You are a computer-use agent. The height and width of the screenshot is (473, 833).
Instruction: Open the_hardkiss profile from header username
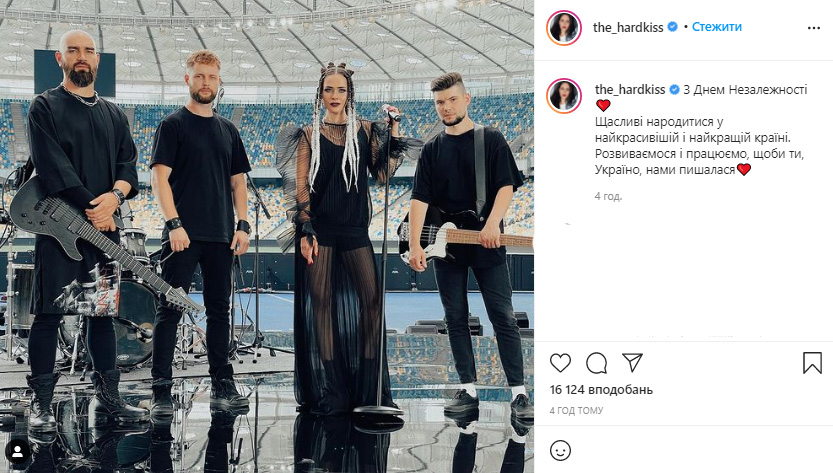pos(628,27)
